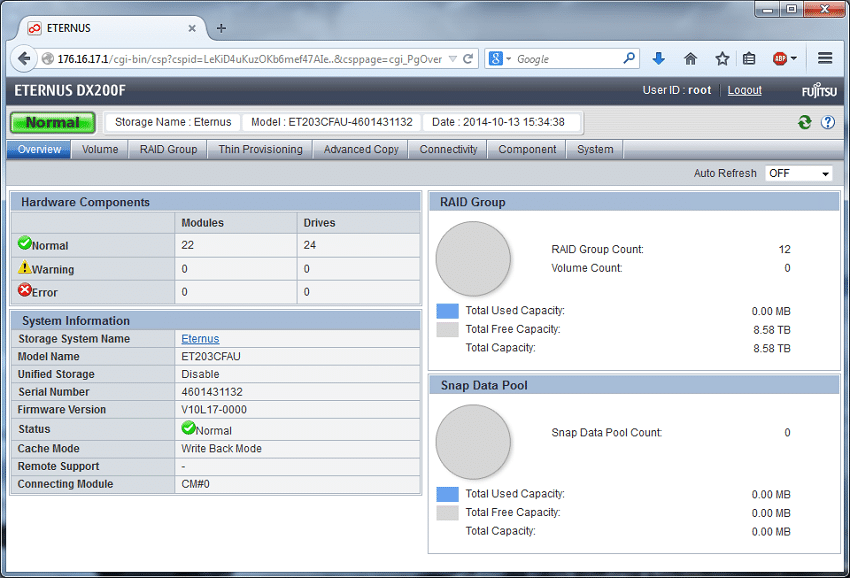Click the Snap Data Pool Total Used Capacity blue swatch
The image size is (850, 578).
point(447,494)
